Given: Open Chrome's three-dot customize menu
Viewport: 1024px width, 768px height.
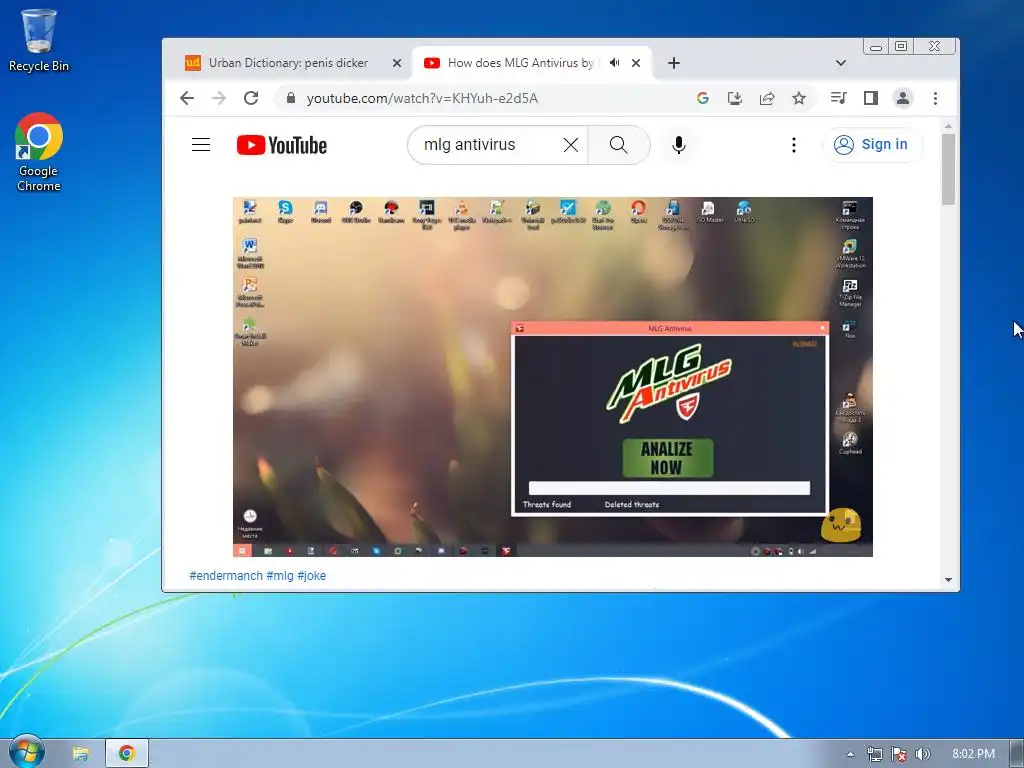Looking at the screenshot, I should click(935, 98).
